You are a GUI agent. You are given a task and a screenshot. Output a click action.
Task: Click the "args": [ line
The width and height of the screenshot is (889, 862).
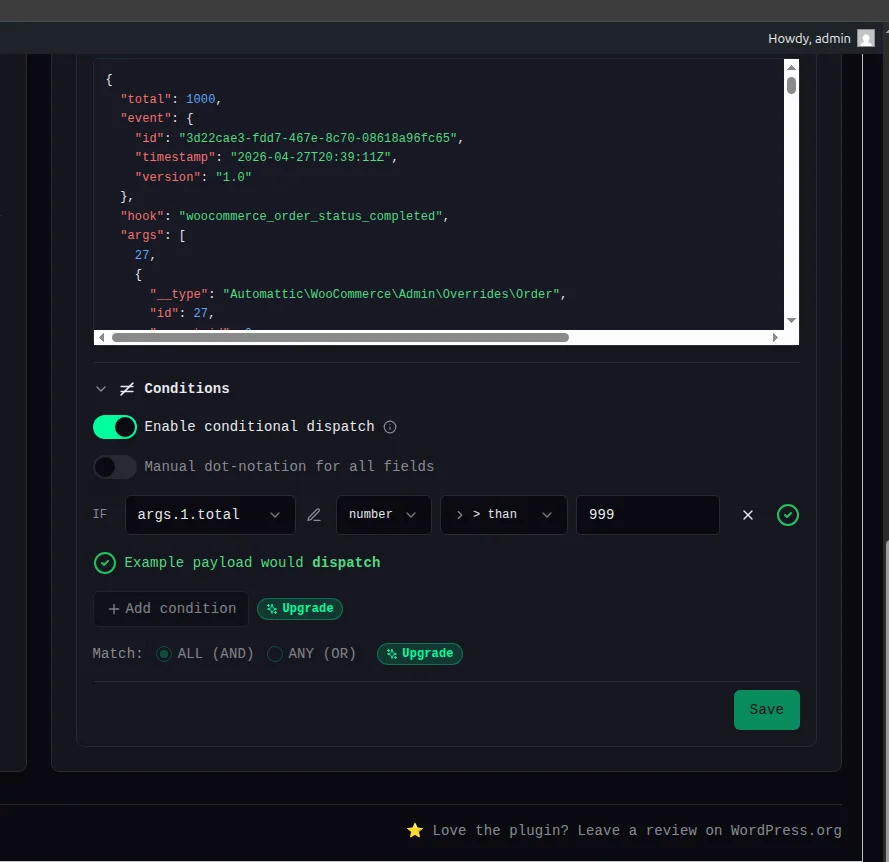[153, 235]
